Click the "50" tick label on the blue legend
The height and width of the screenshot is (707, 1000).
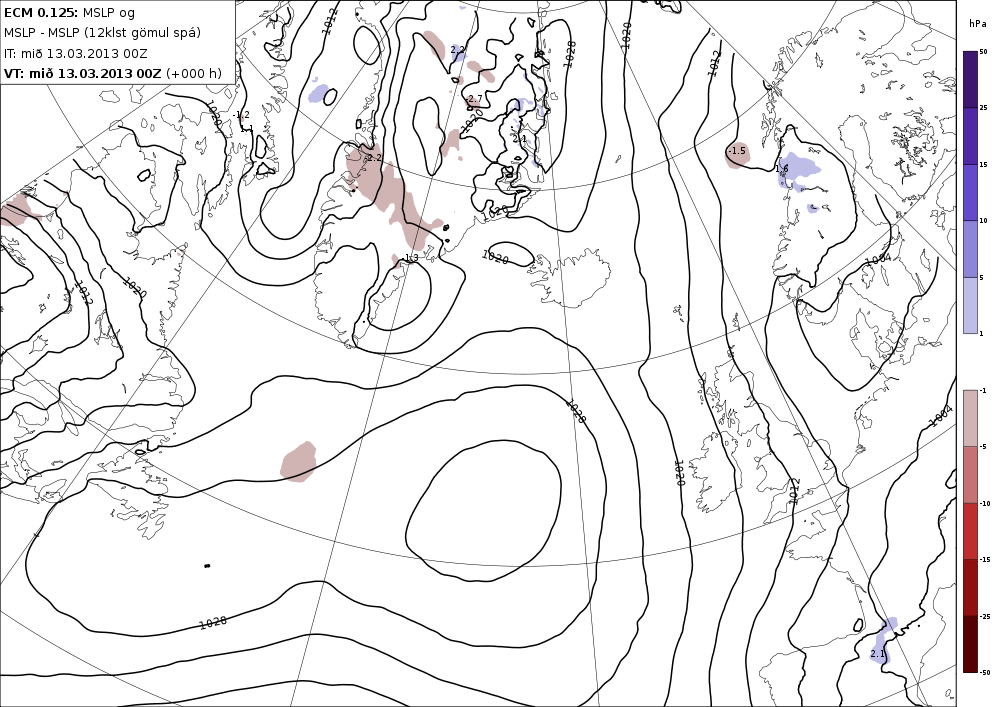[x=983, y=52]
